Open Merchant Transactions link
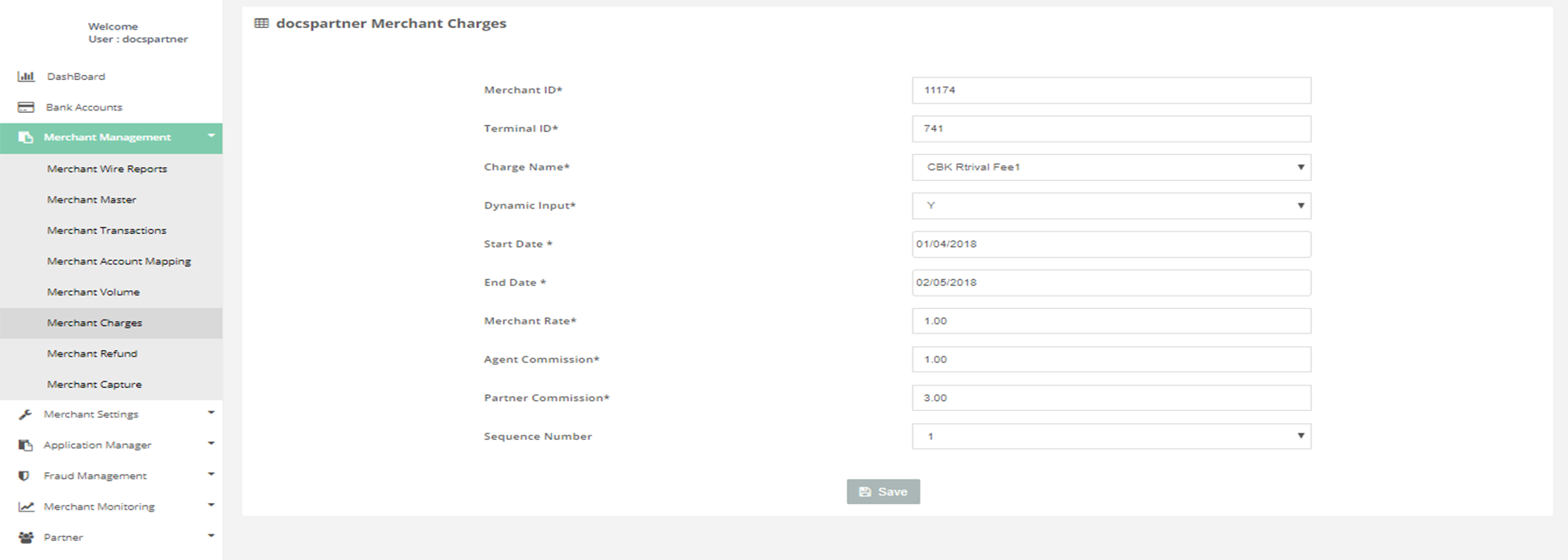Image resolution: width=1568 pixels, height=560 pixels. tap(106, 231)
